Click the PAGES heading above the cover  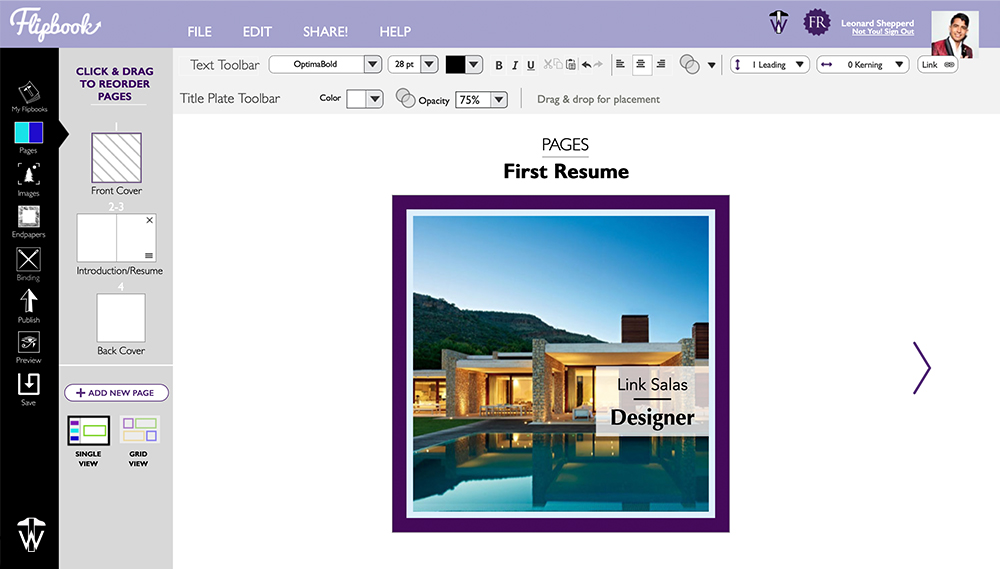pos(565,145)
